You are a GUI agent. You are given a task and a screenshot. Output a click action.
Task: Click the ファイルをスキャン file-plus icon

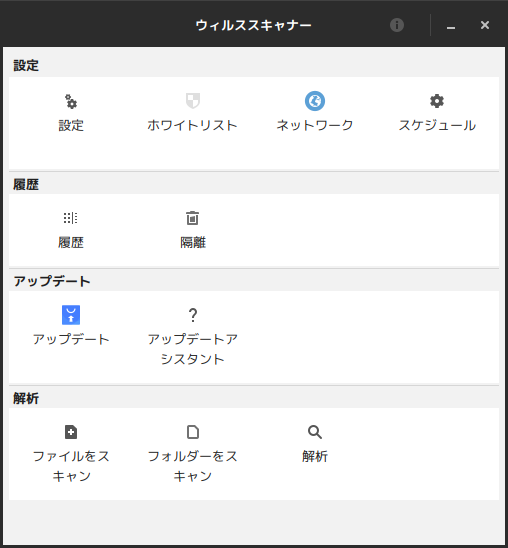coord(71,432)
